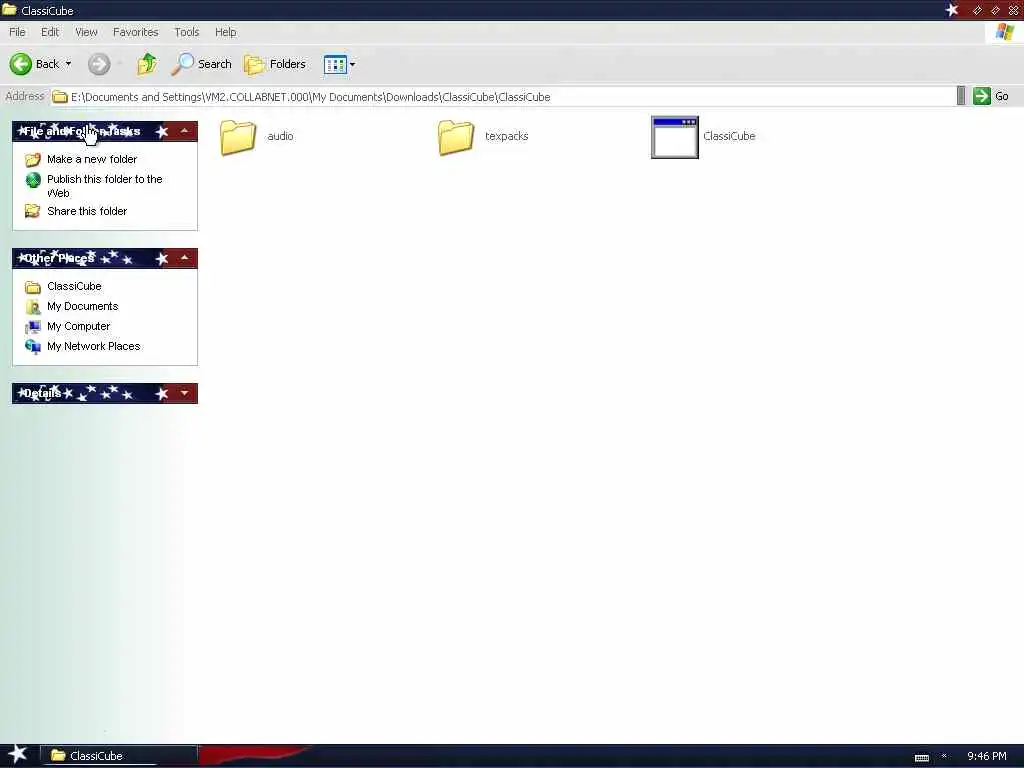The image size is (1024, 768).
Task: Click the Go button
Action: pos(991,96)
